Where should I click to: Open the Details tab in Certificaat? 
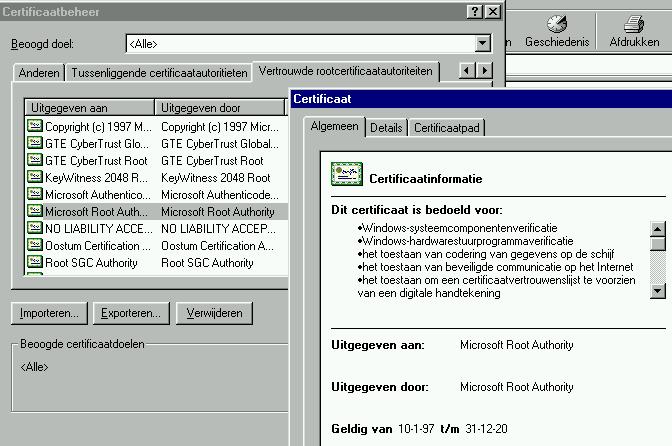coord(386,128)
